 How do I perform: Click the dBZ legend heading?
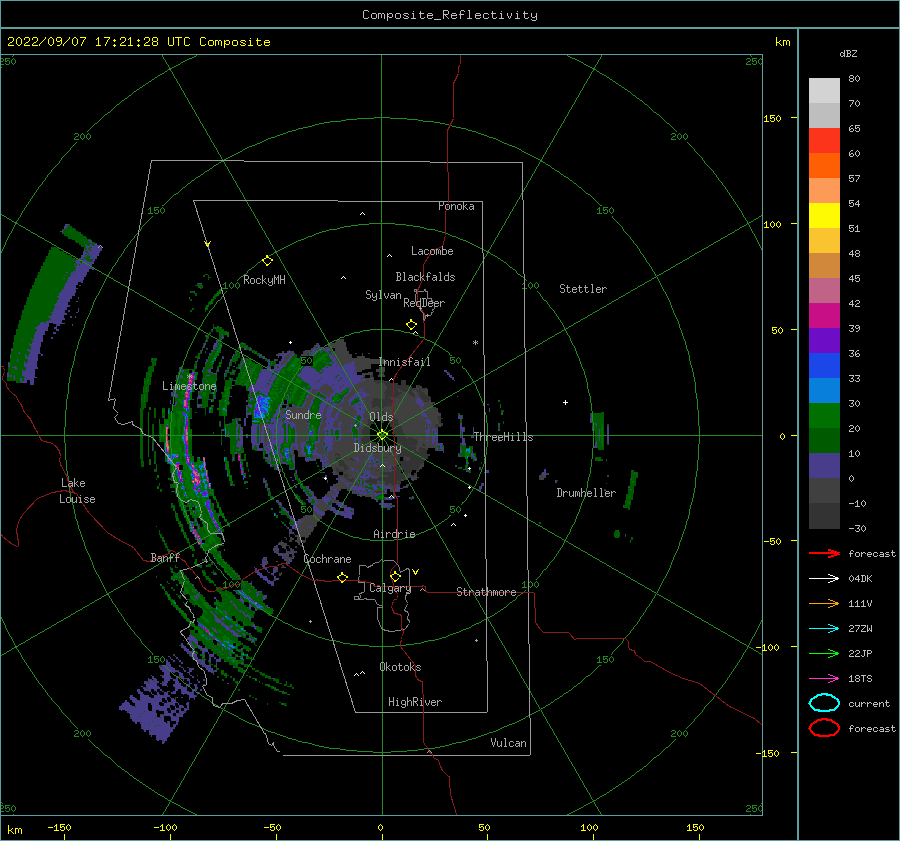tap(848, 53)
